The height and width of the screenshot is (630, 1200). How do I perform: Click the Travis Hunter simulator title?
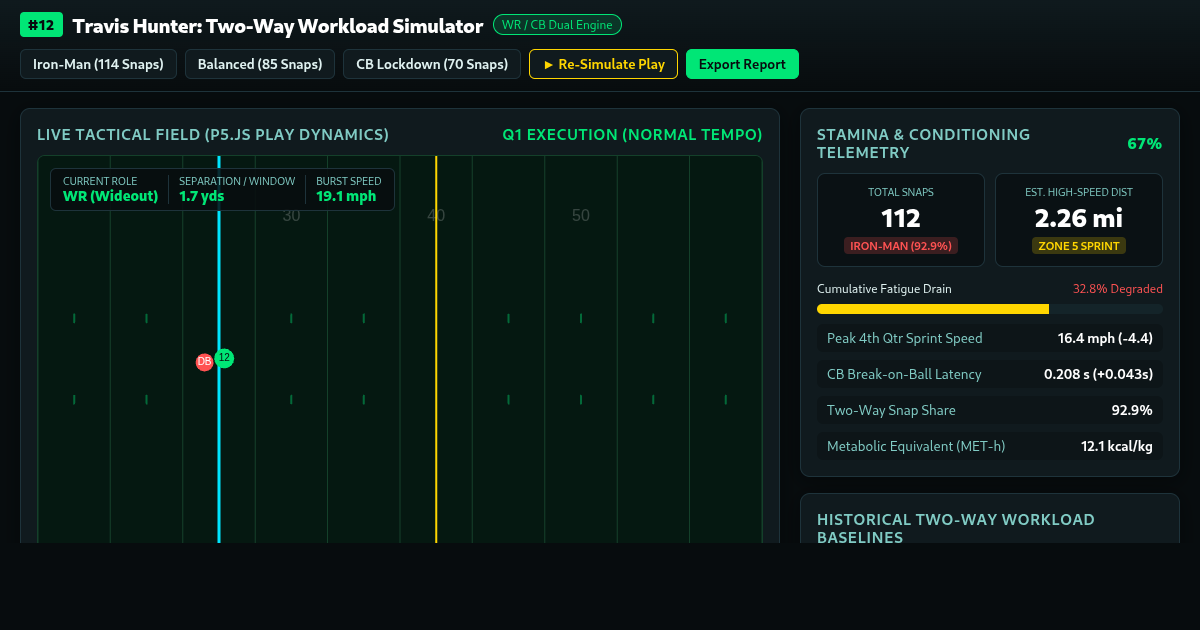pos(278,26)
